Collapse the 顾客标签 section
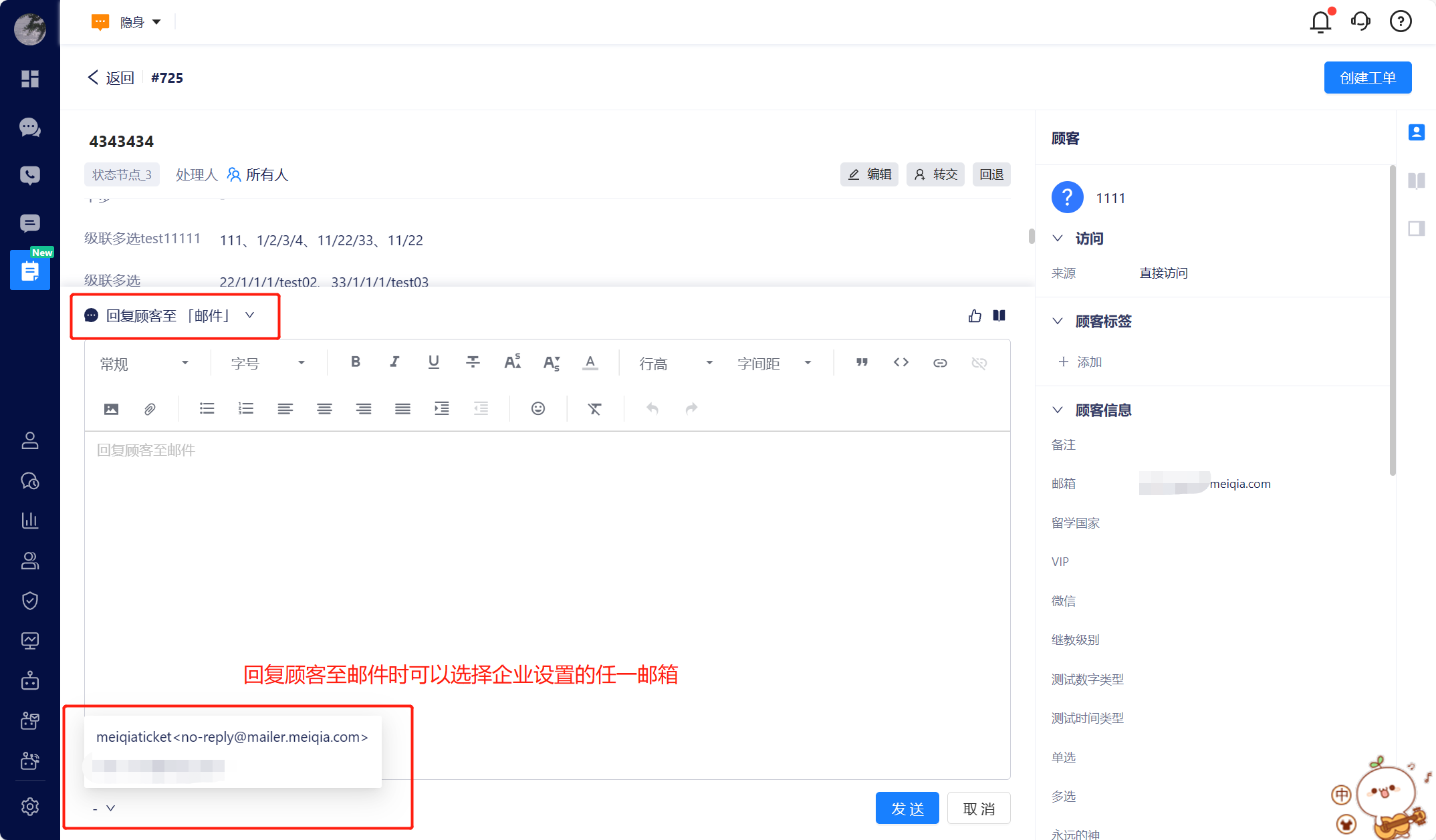This screenshot has width=1436, height=840. pyautogui.click(x=1058, y=321)
